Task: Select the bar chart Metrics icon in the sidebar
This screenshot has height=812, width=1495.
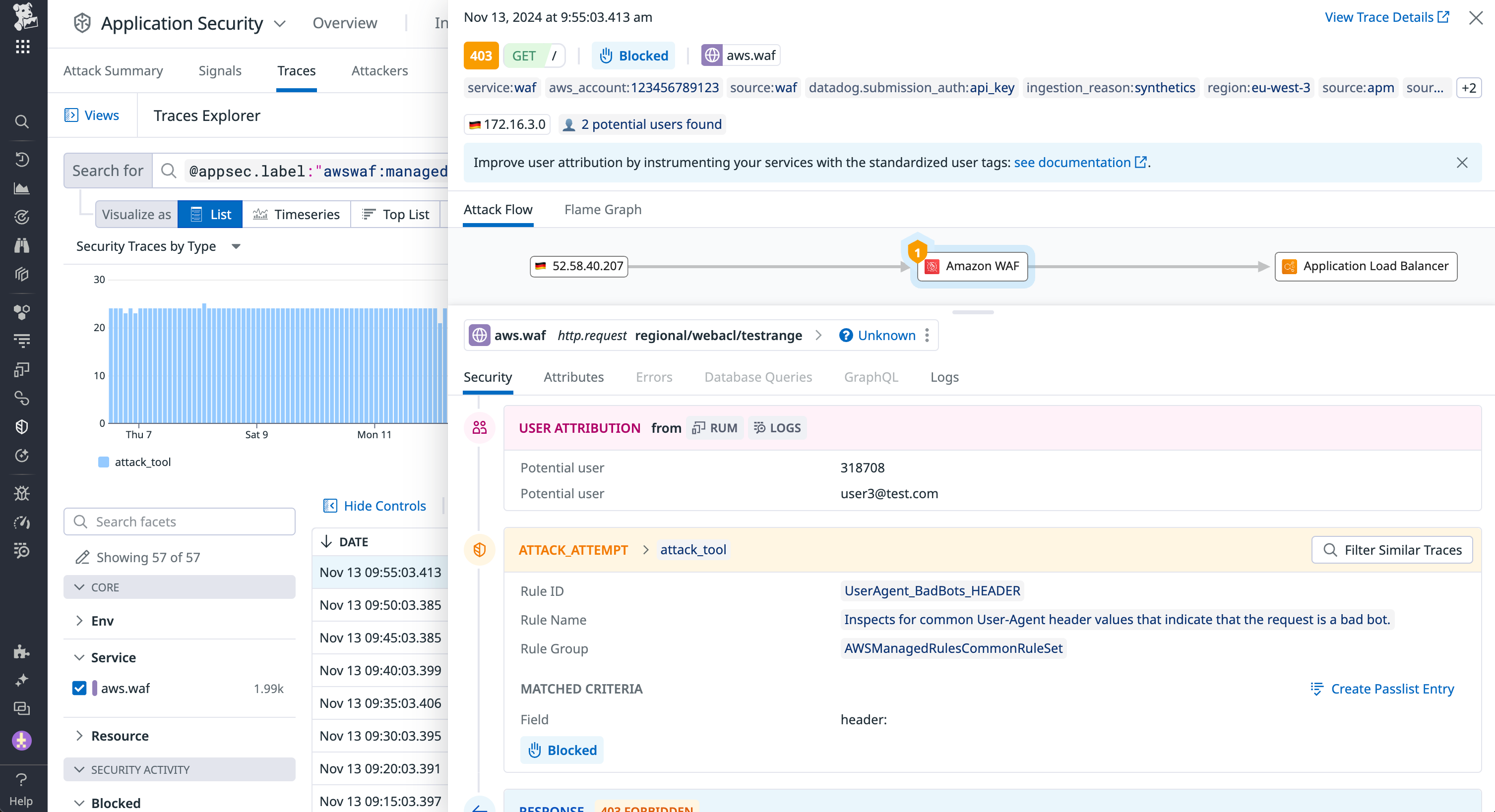Action: 22,188
